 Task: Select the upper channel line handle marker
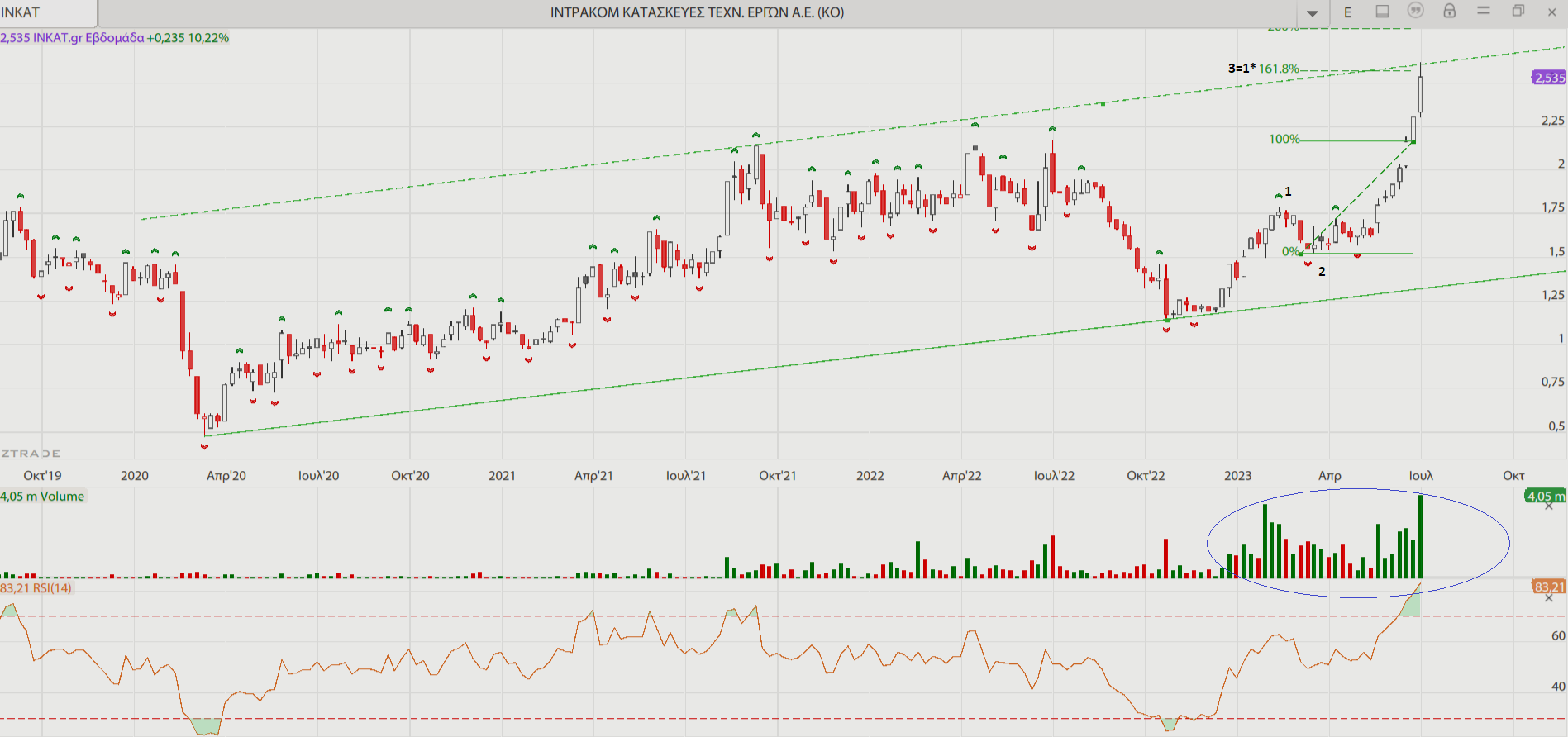coord(1103,103)
